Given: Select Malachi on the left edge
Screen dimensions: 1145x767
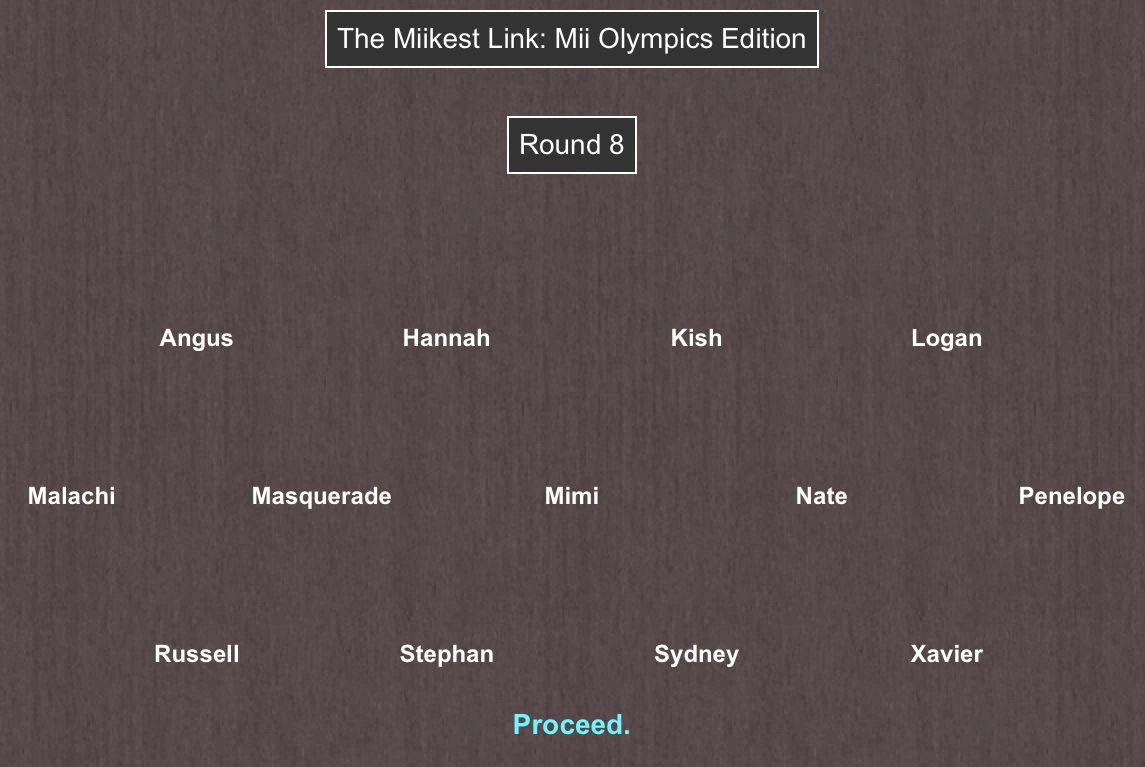Looking at the screenshot, I should [71, 496].
